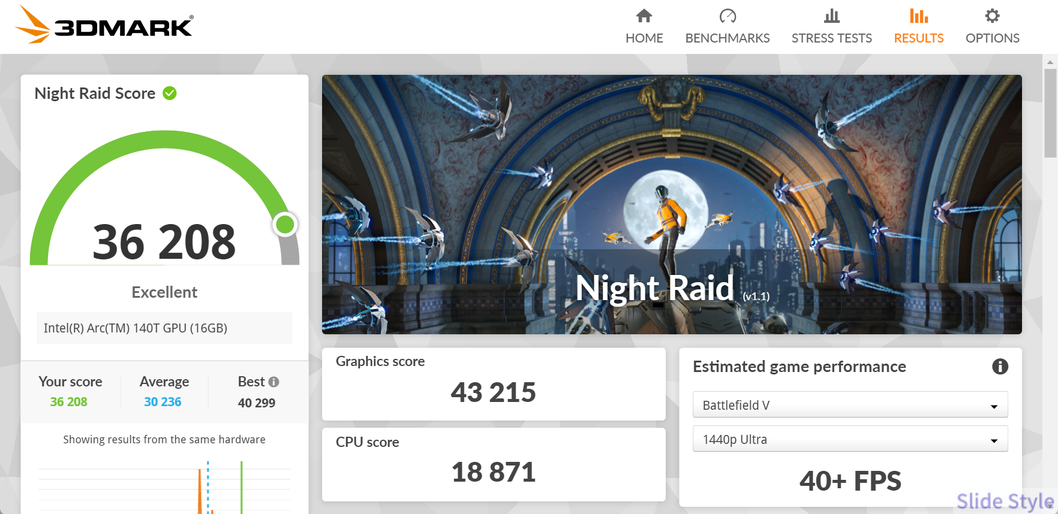Click Intel(R) Arc(TM) 140T GPU (16GB) field

(164, 328)
